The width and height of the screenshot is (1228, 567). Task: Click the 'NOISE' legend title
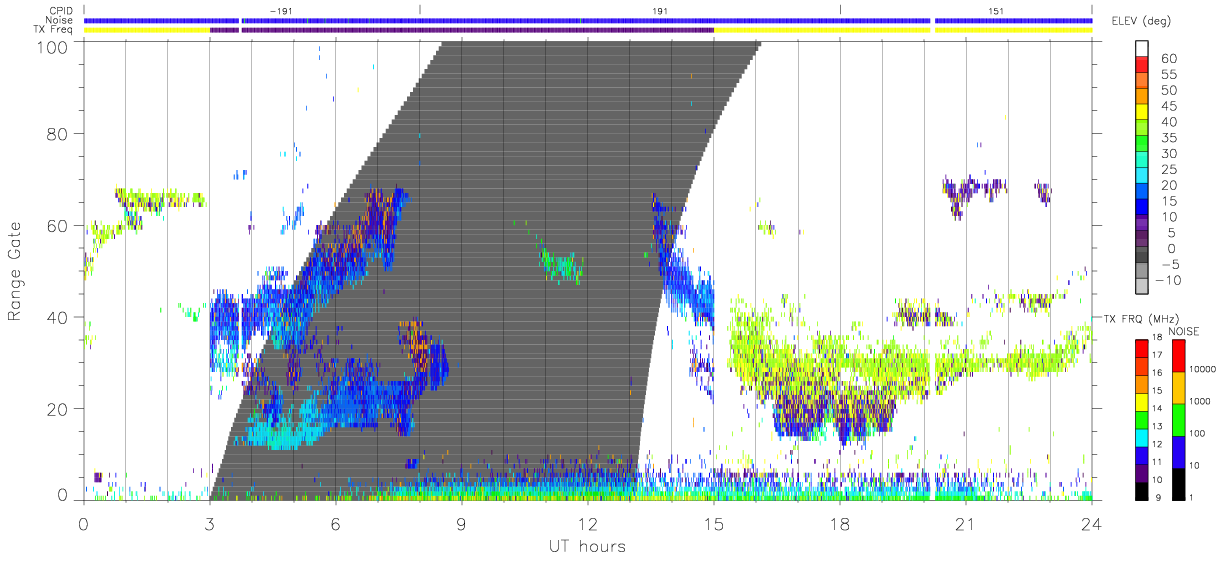(x=1183, y=331)
